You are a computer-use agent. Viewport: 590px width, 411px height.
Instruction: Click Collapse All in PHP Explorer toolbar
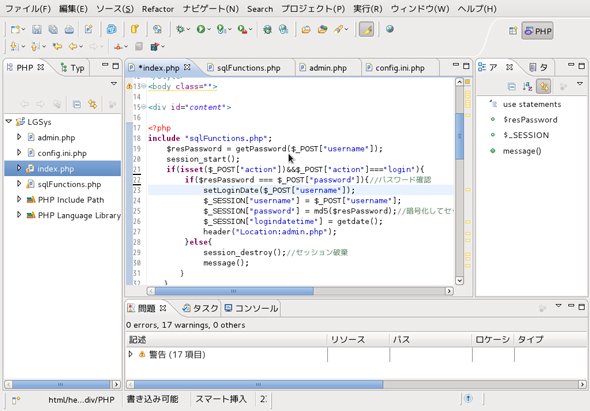[x=77, y=104]
